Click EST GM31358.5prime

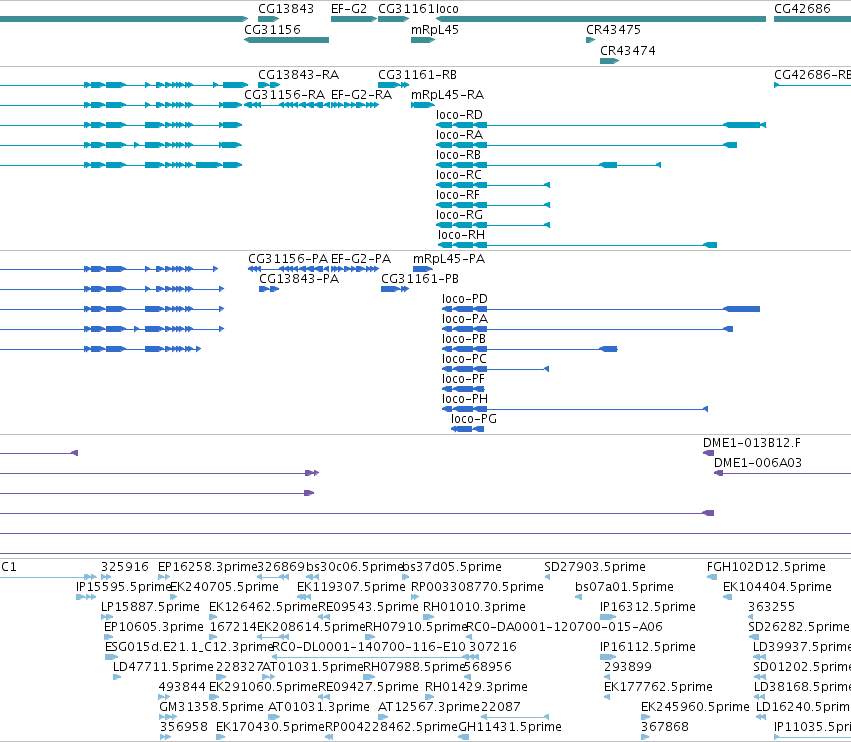[211, 707]
